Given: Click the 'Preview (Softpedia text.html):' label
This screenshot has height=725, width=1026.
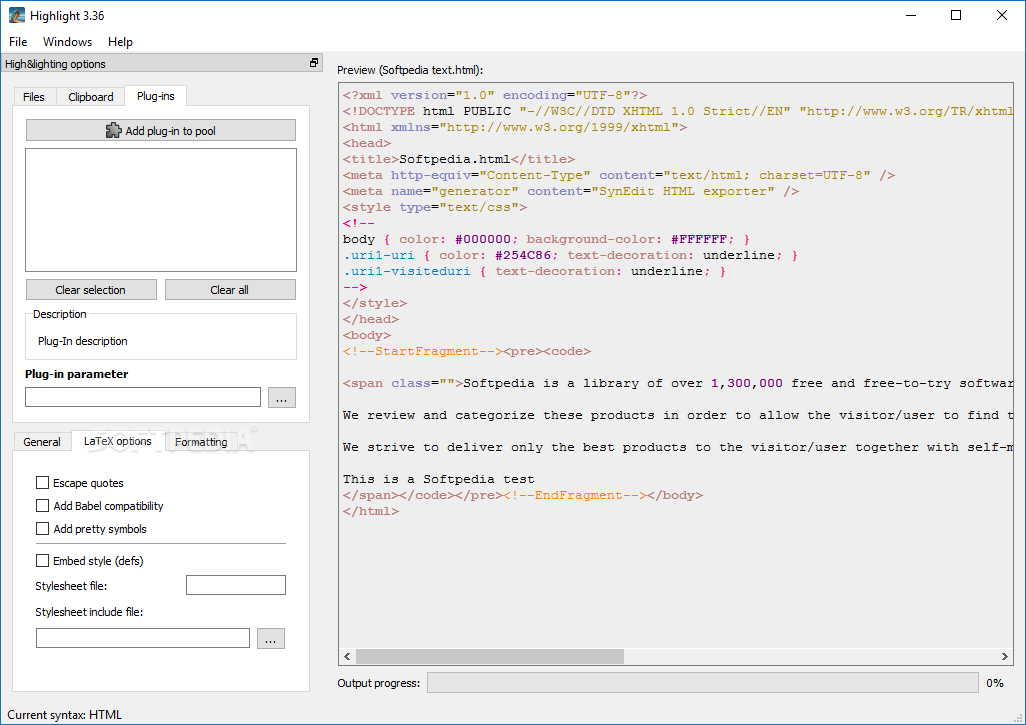Looking at the screenshot, I should (x=410, y=70).
